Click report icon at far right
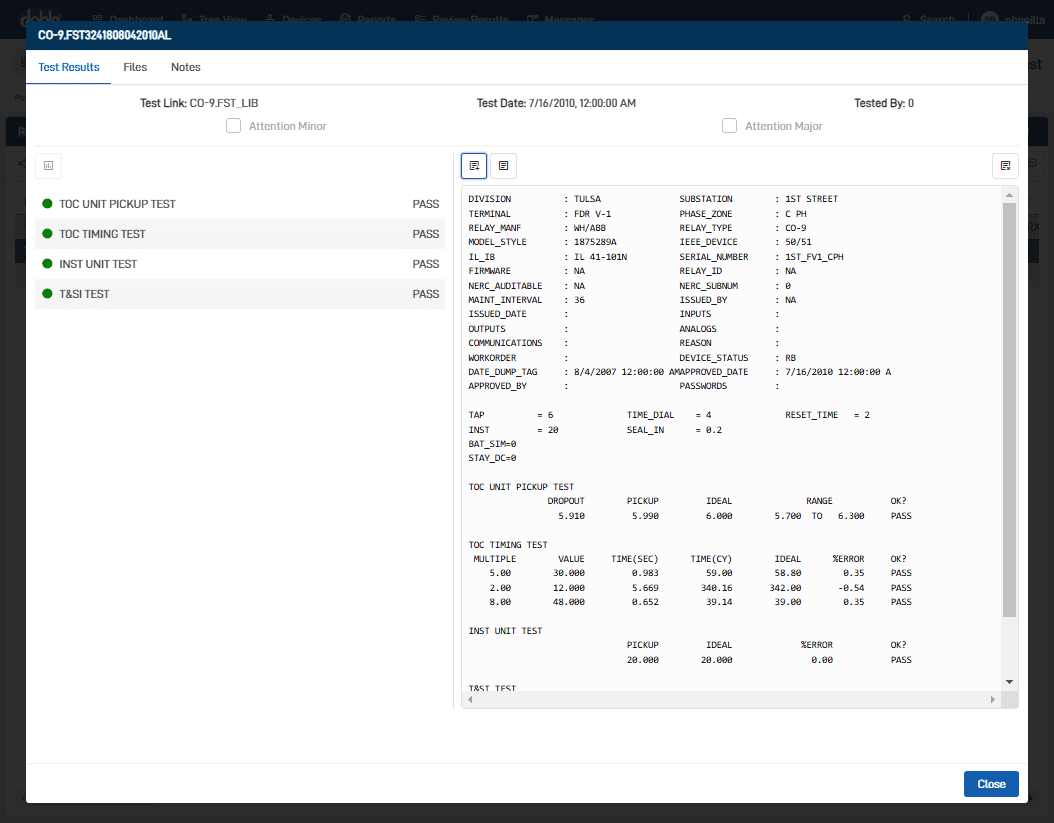Viewport: 1054px width, 823px height. coord(1005,165)
